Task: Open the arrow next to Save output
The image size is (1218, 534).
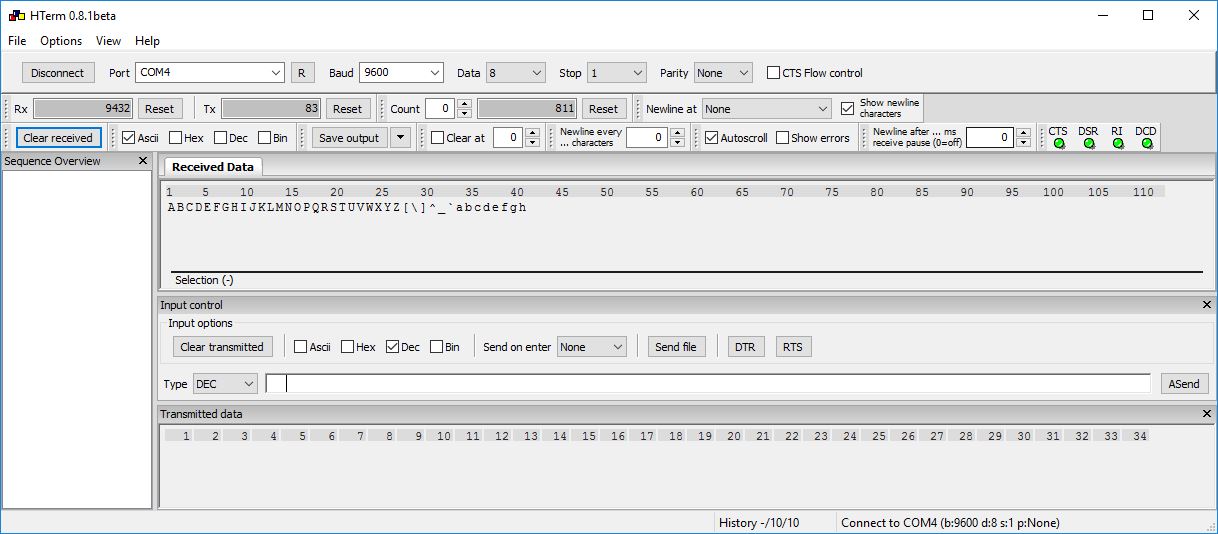Action: click(400, 138)
